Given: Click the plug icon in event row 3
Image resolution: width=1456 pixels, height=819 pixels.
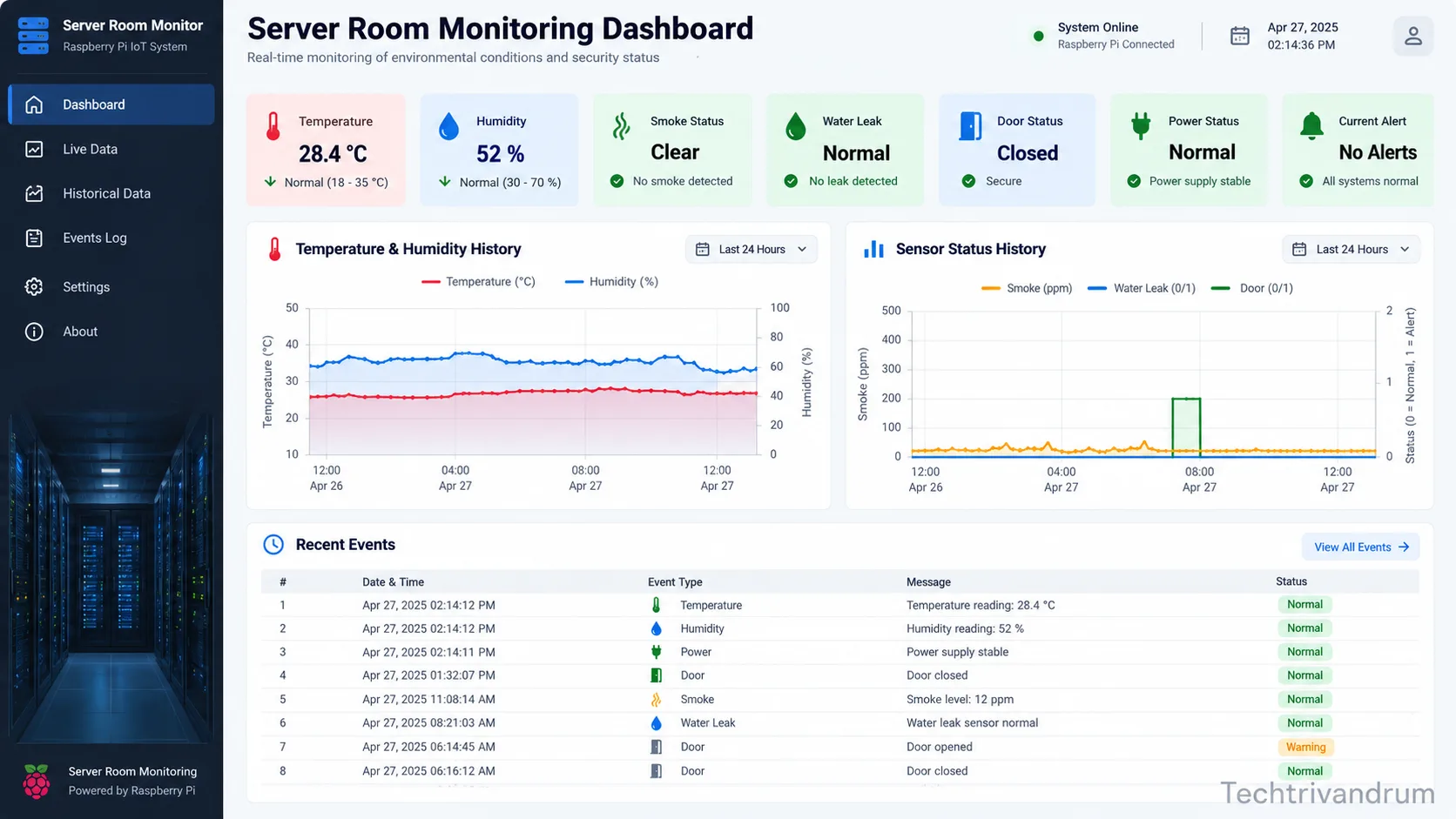Looking at the screenshot, I should click(x=656, y=652).
